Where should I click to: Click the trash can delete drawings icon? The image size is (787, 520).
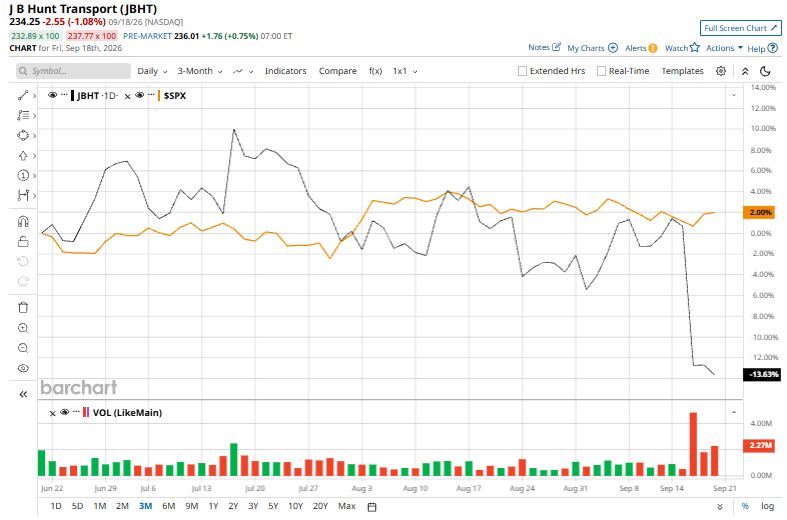(x=23, y=308)
